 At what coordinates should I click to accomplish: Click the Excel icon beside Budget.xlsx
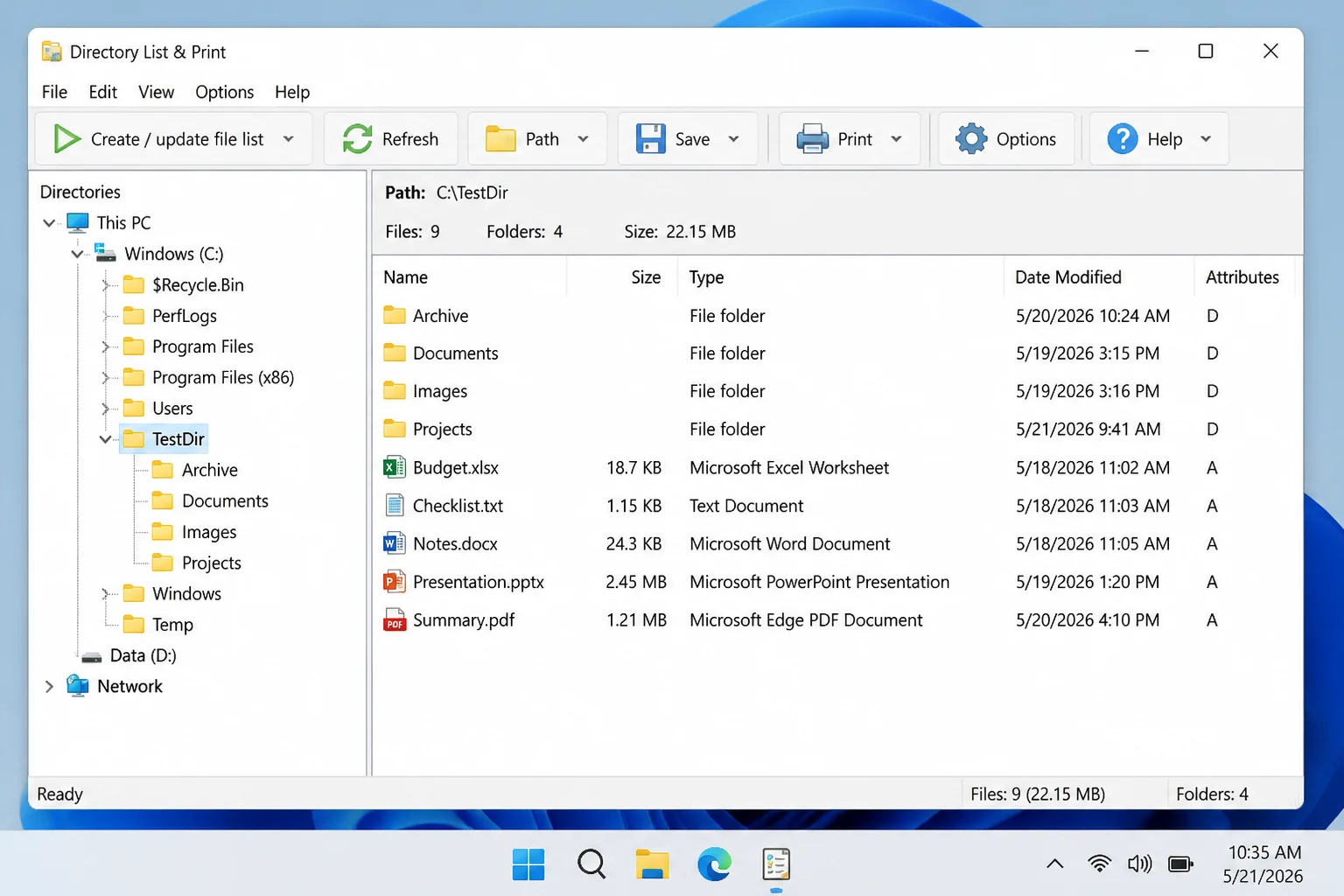coord(395,467)
